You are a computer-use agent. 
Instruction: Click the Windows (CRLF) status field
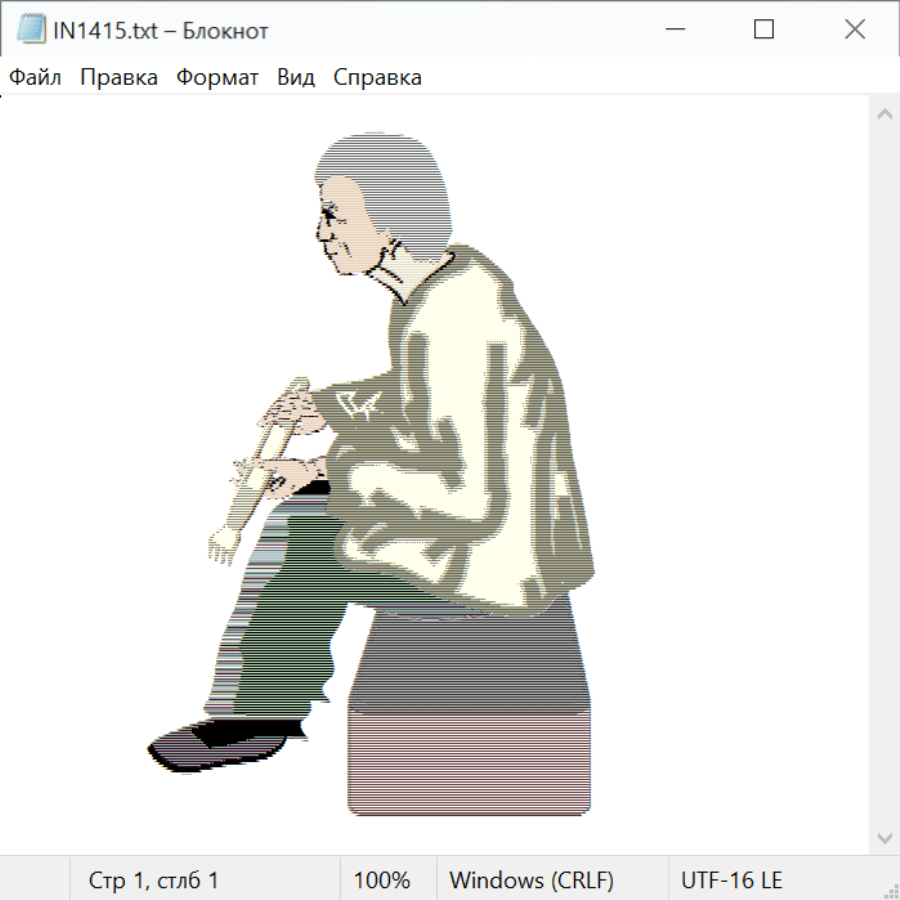pos(531,881)
